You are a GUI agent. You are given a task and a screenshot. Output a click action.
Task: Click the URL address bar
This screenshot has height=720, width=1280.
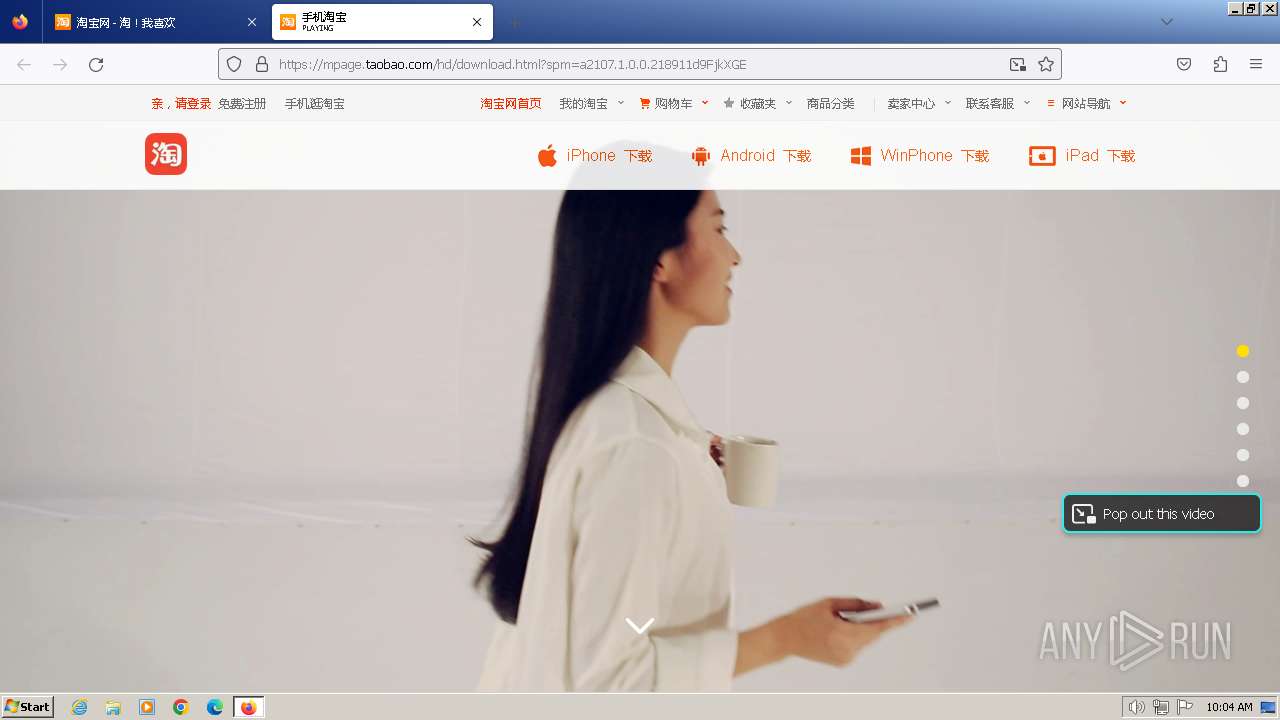tap(640, 65)
